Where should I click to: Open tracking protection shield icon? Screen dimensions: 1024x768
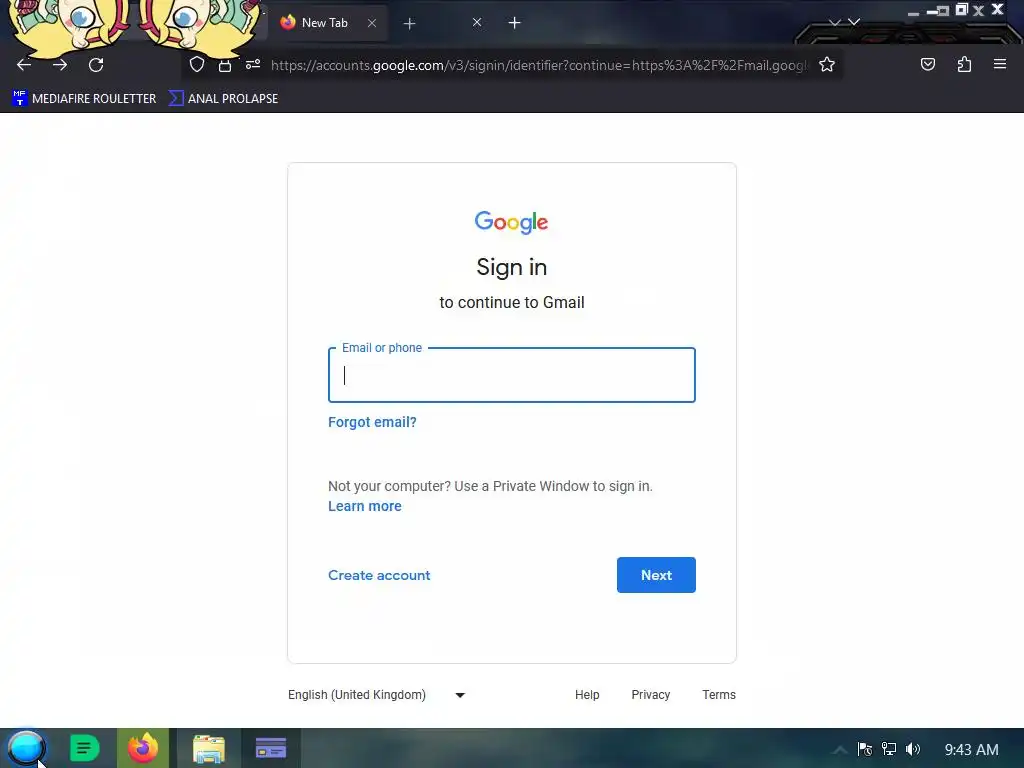(197, 64)
